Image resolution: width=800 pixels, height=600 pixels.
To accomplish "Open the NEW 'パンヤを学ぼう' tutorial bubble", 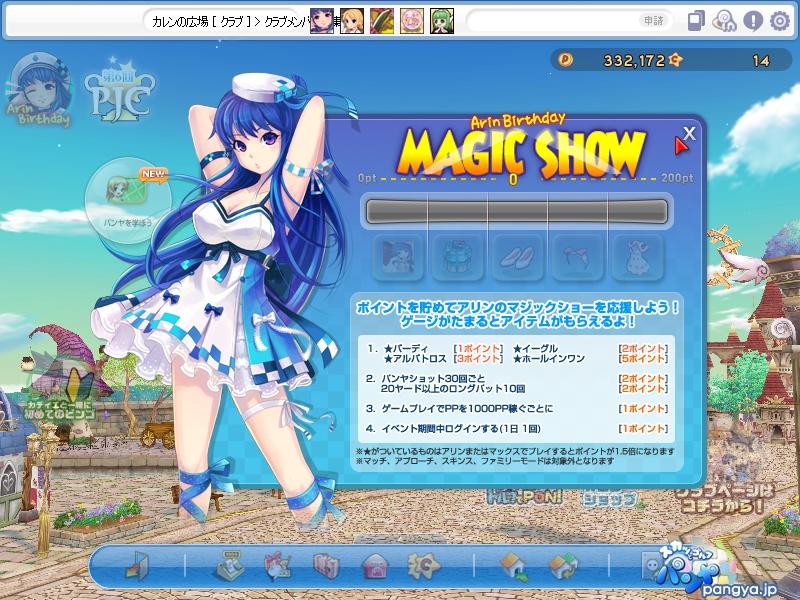I will 129,201.
